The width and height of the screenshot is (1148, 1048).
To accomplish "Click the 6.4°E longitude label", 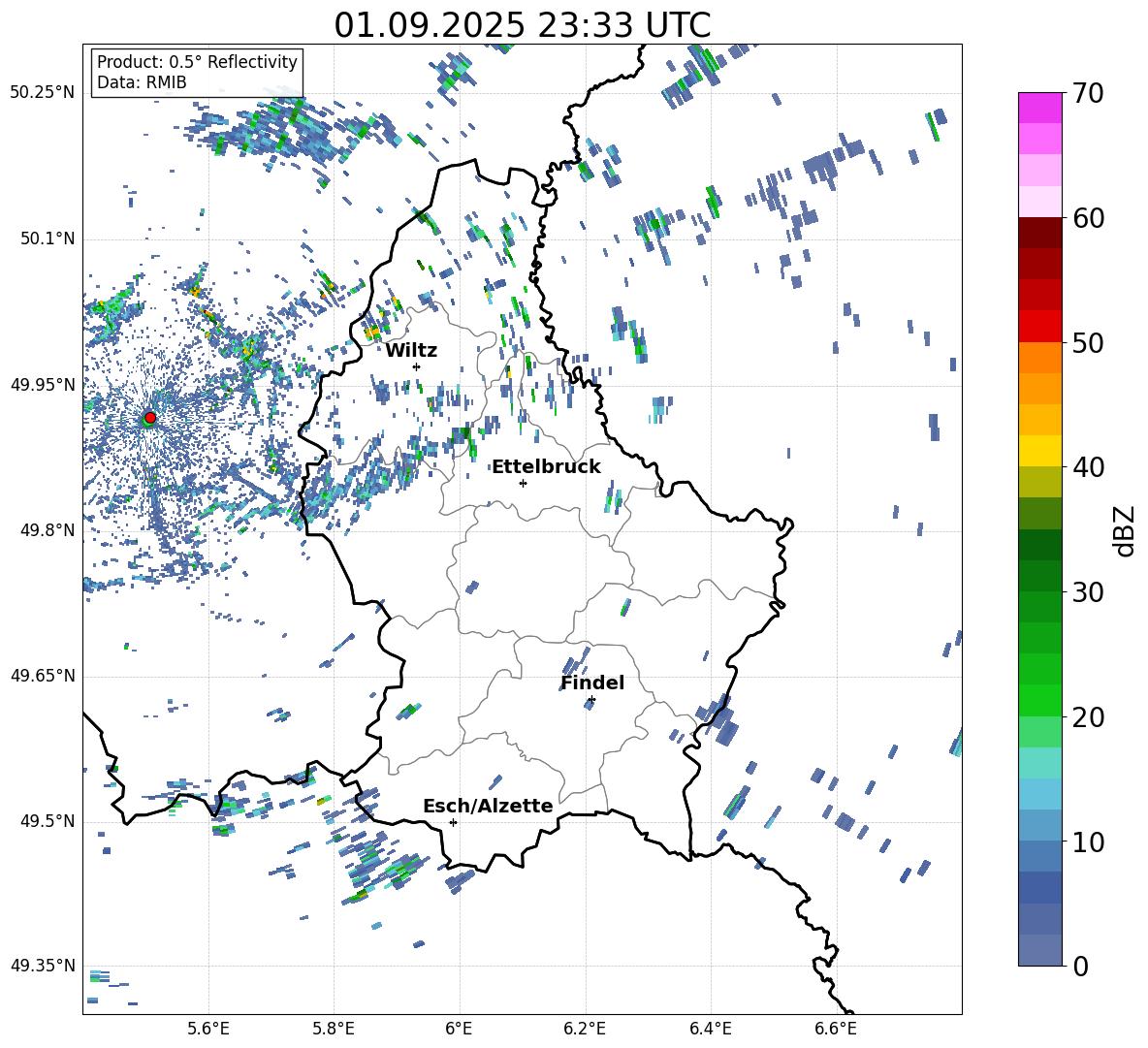I will click(x=710, y=1029).
